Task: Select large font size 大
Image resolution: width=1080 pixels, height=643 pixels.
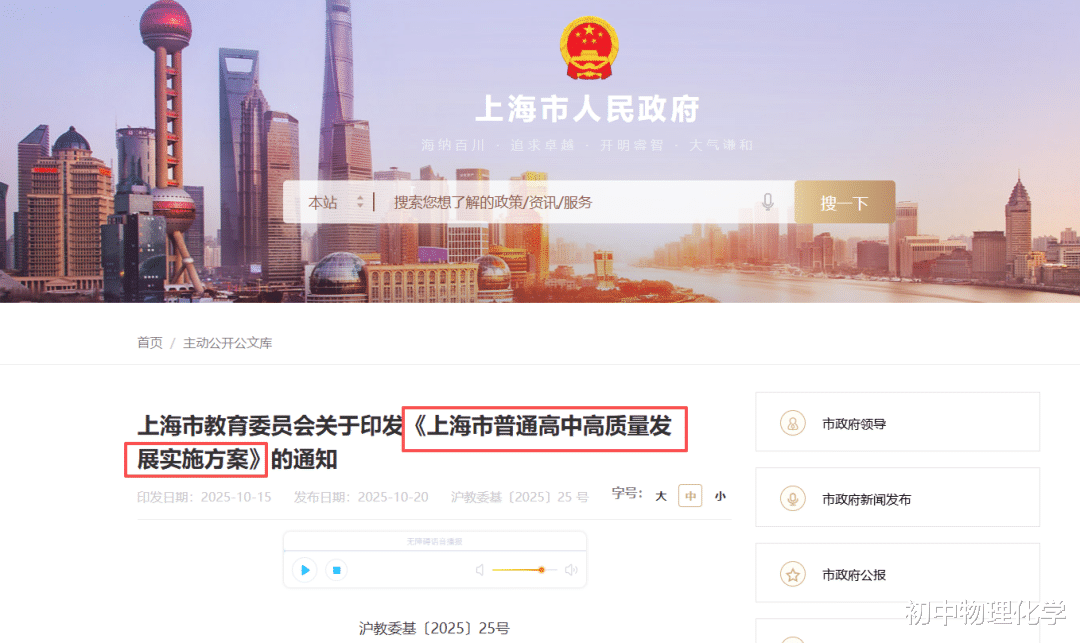Action: pyautogui.click(x=661, y=496)
